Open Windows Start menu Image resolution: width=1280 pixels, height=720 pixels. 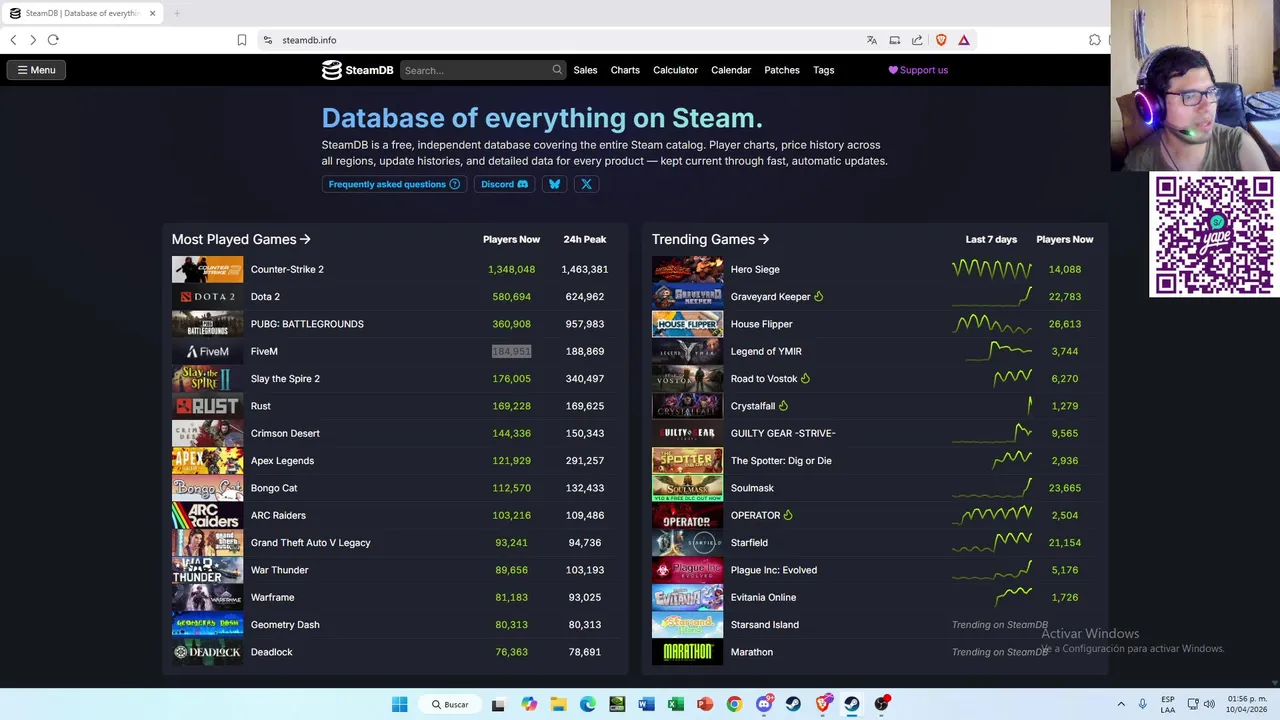click(x=400, y=704)
